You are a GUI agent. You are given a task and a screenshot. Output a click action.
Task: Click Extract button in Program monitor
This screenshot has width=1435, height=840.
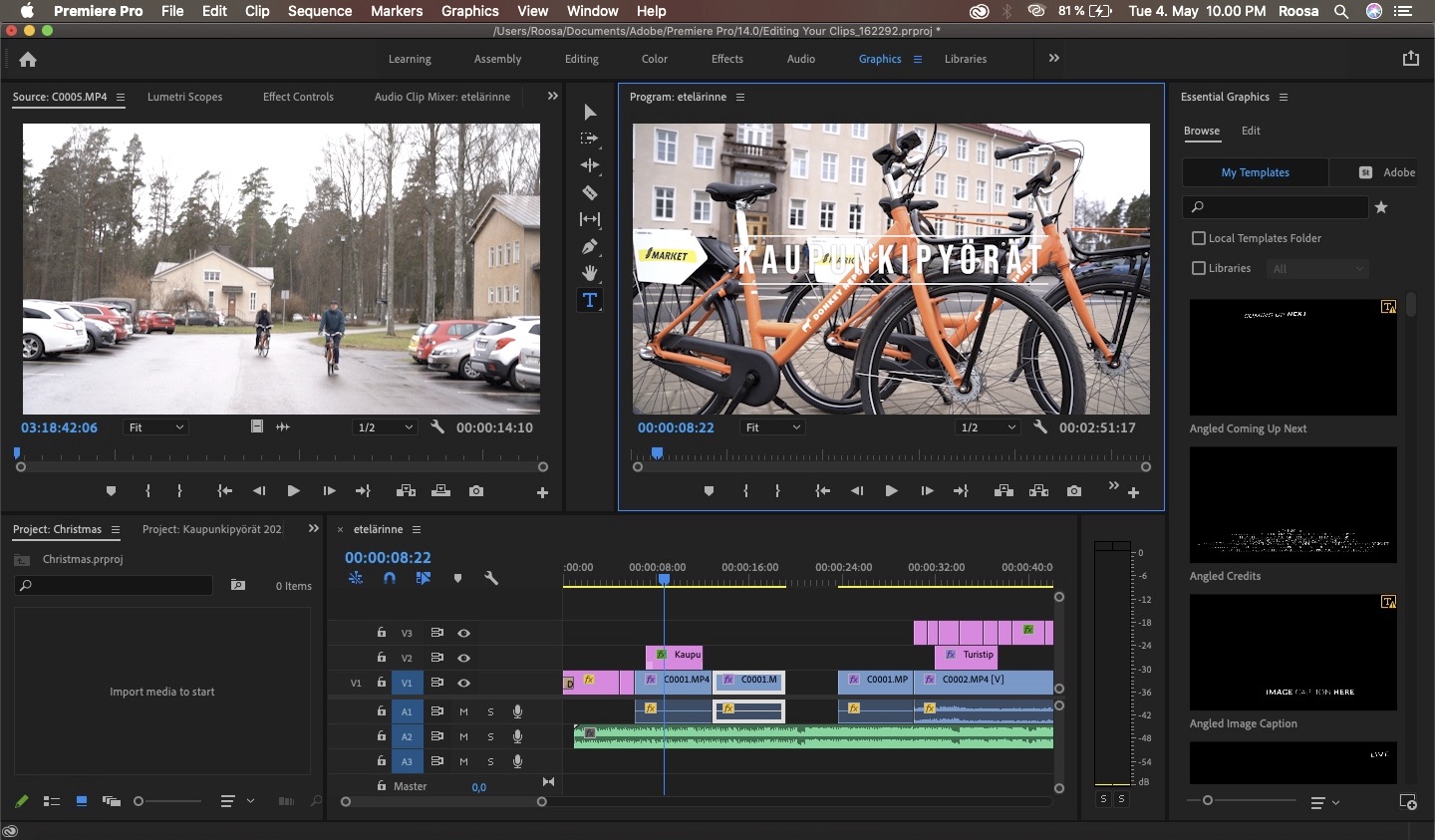tap(1038, 491)
